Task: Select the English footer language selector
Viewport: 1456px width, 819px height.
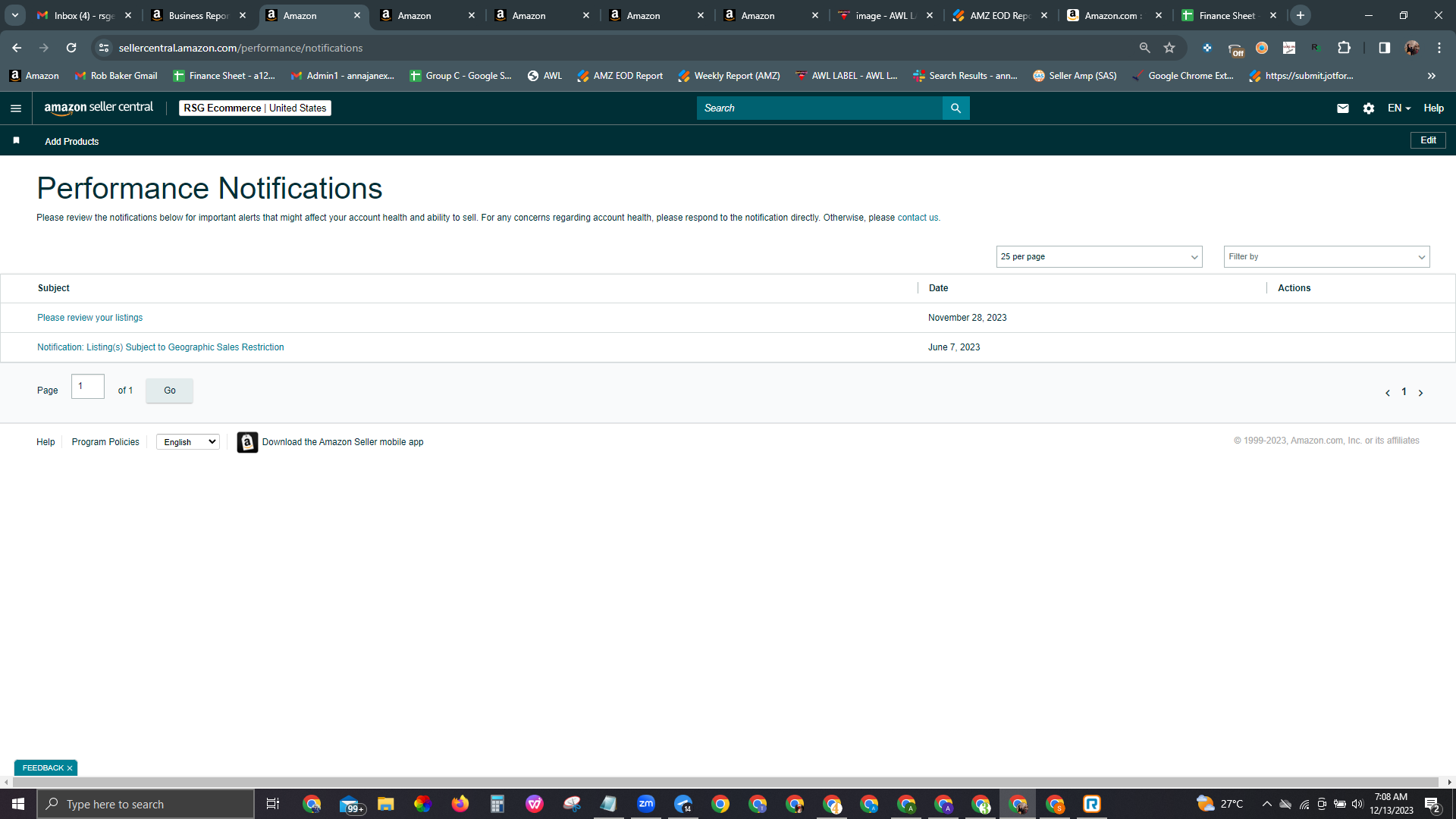Action: pyautogui.click(x=188, y=442)
